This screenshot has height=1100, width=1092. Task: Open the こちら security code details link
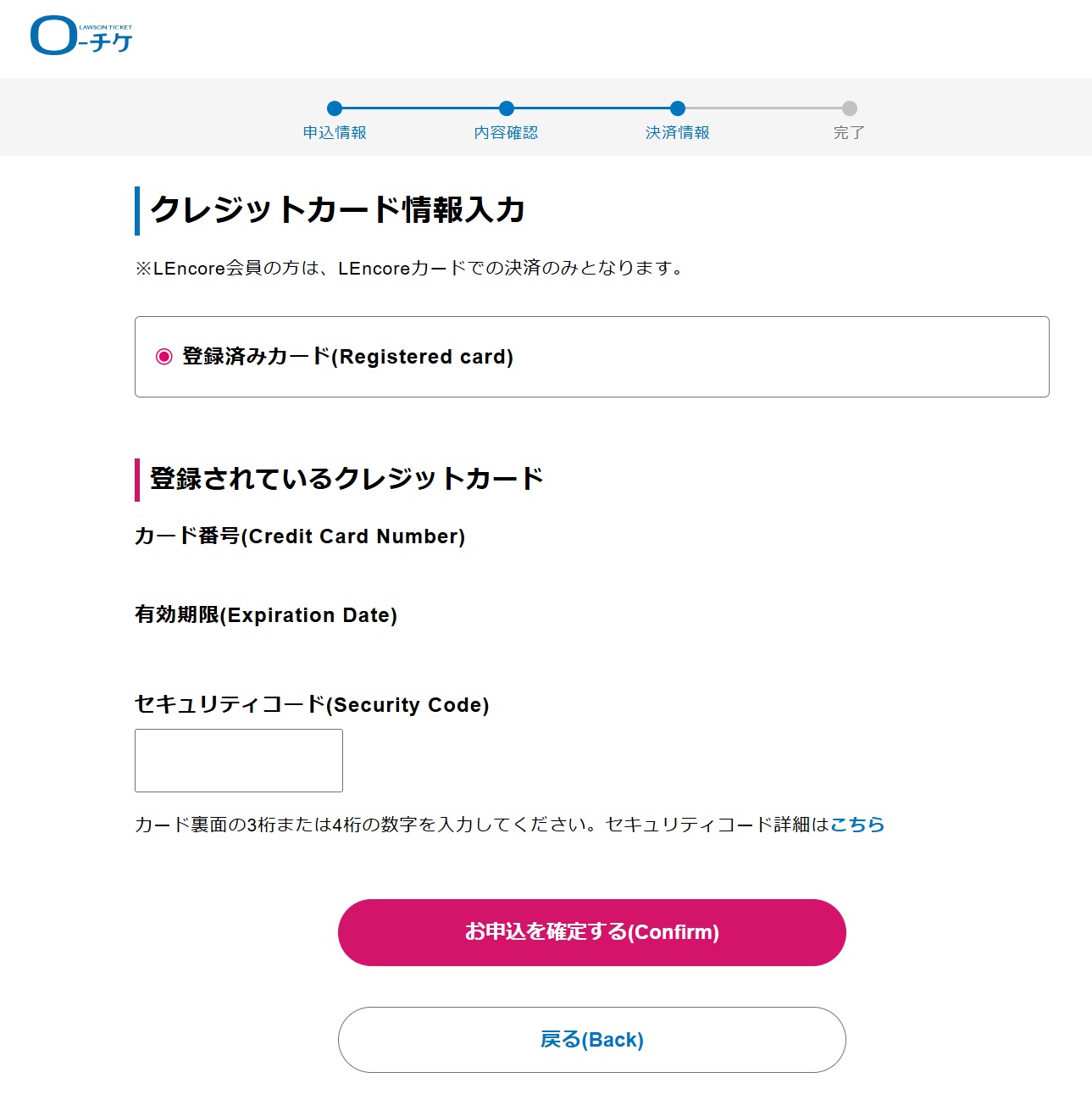coord(857,825)
